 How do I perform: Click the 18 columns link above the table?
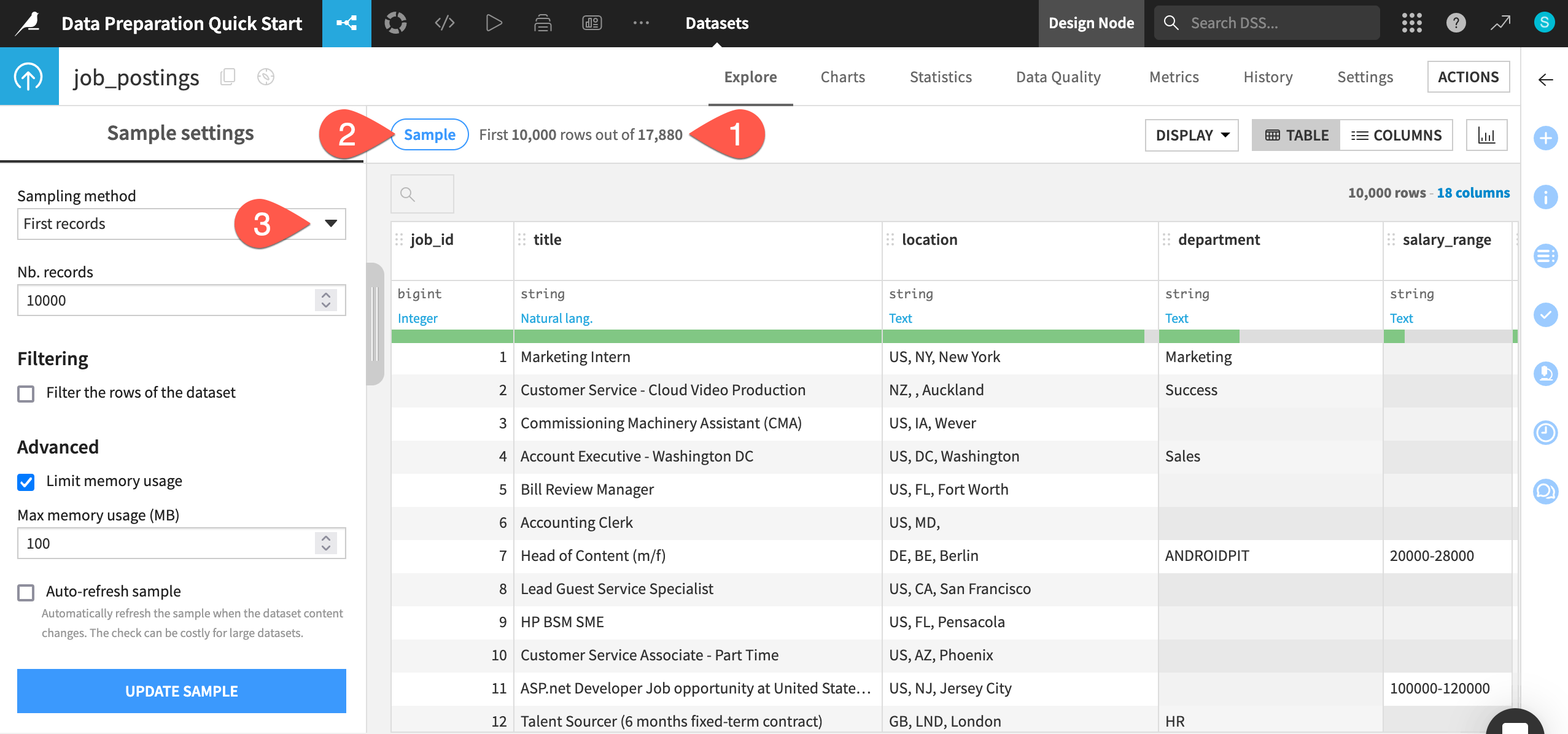click(1472, 192)
